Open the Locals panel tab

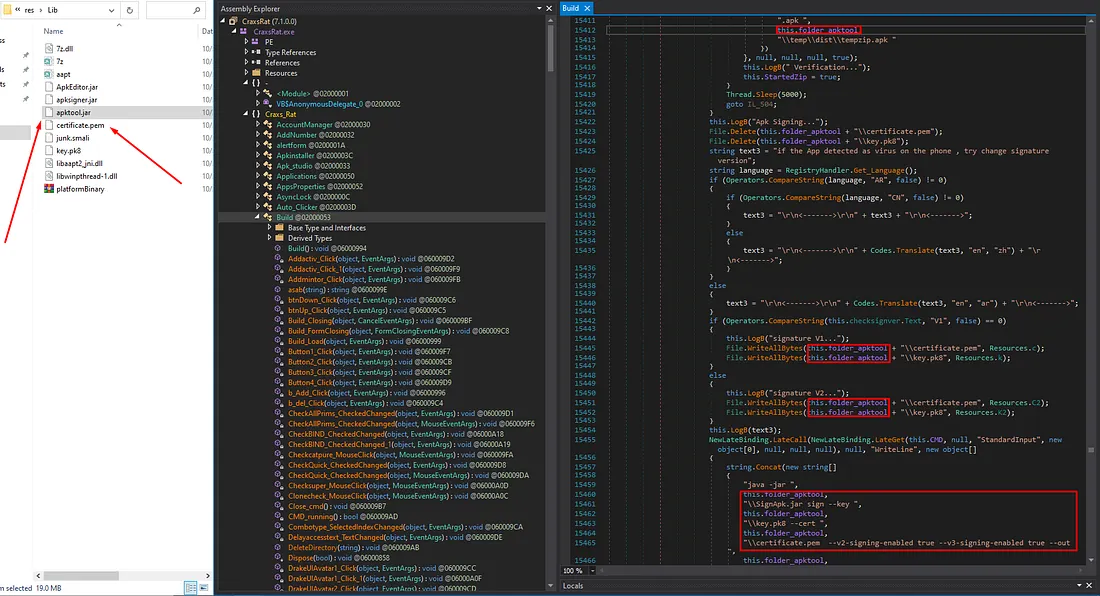[574, 585]
